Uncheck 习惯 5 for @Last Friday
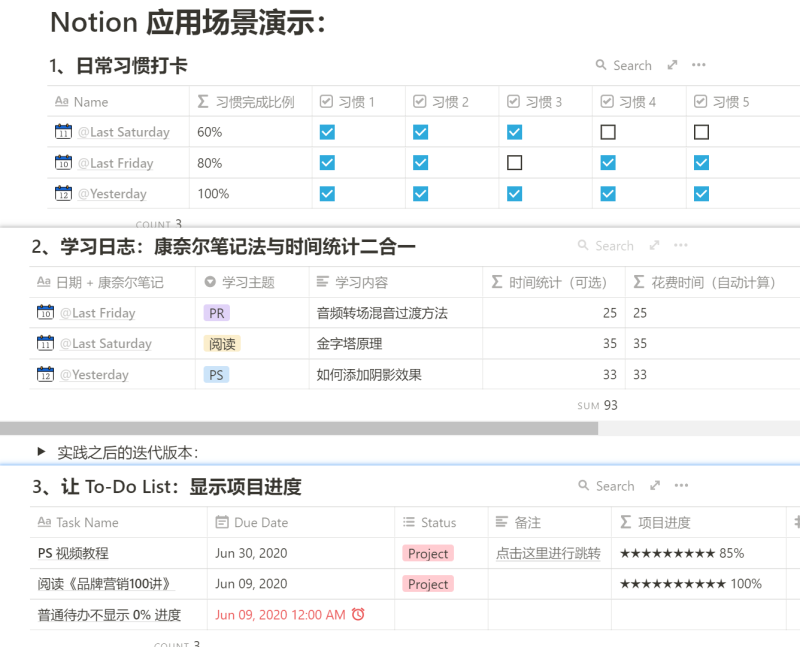Screen dimensions: 800x647 (x=702, y=163)
